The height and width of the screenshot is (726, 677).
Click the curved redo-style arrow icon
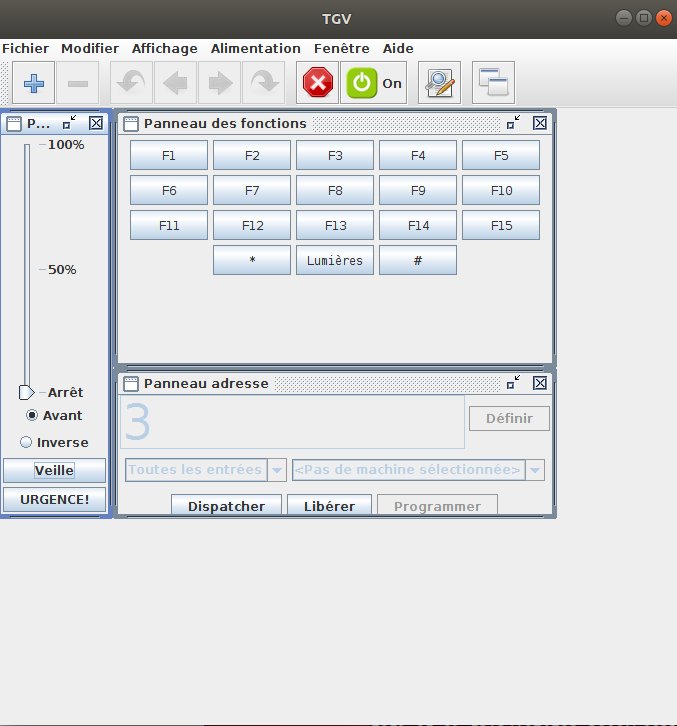263,83
